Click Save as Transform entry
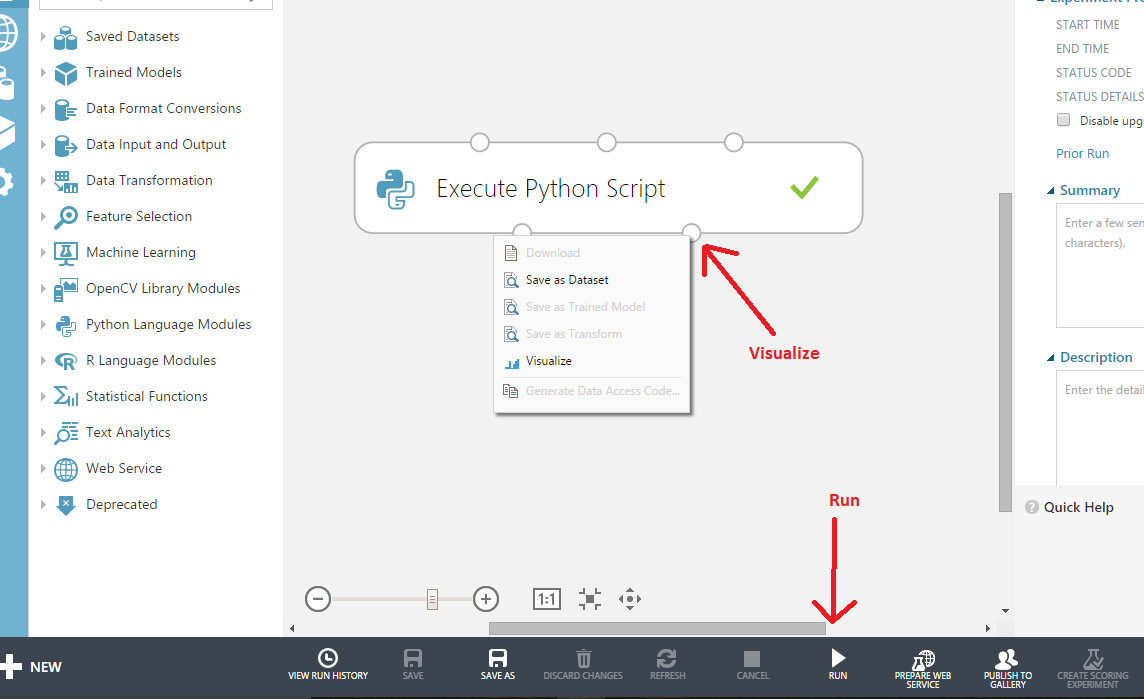The width and height of the screenshot is (1144, 699). [592, 334]
